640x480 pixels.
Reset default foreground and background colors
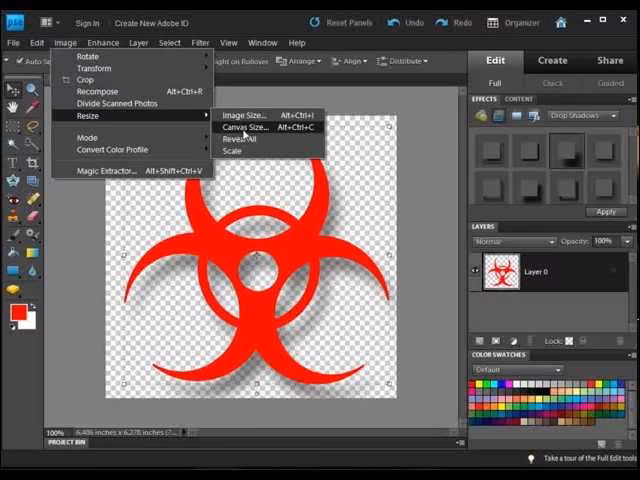click(x=13, y=327)
